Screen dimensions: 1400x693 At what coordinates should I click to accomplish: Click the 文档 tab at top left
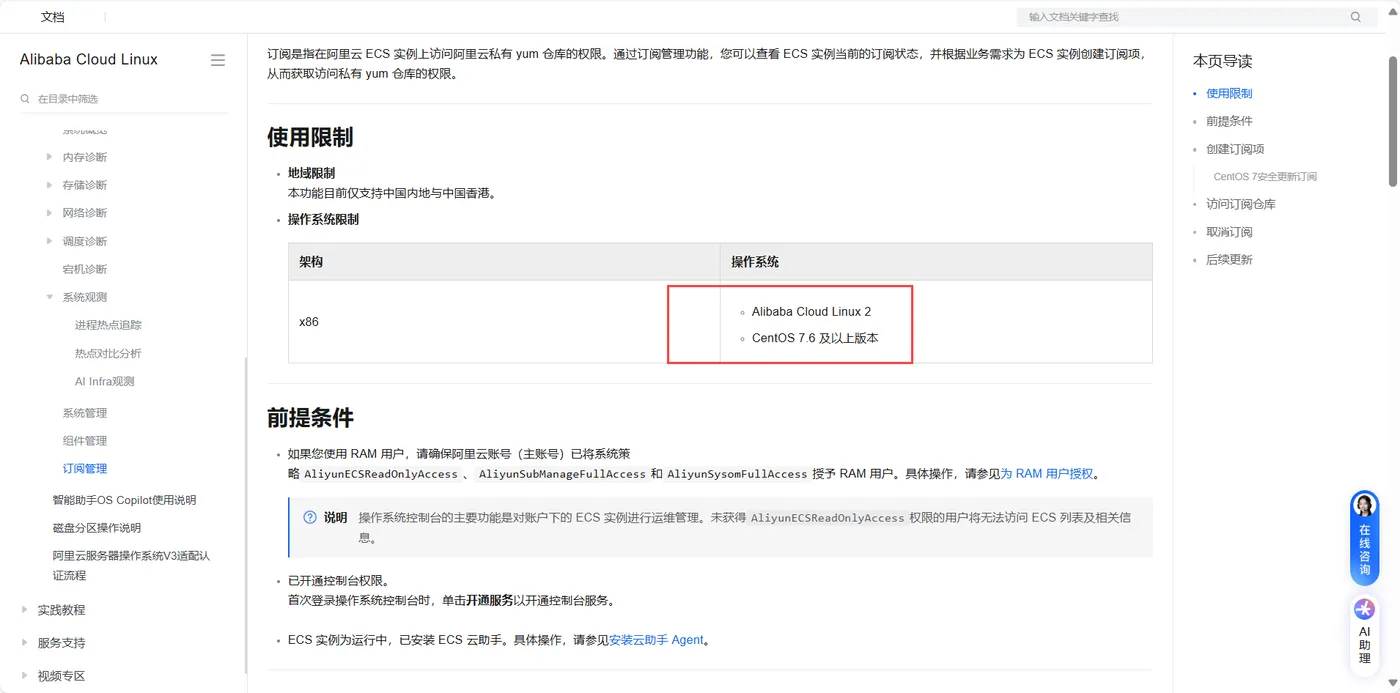pos(53,17)
